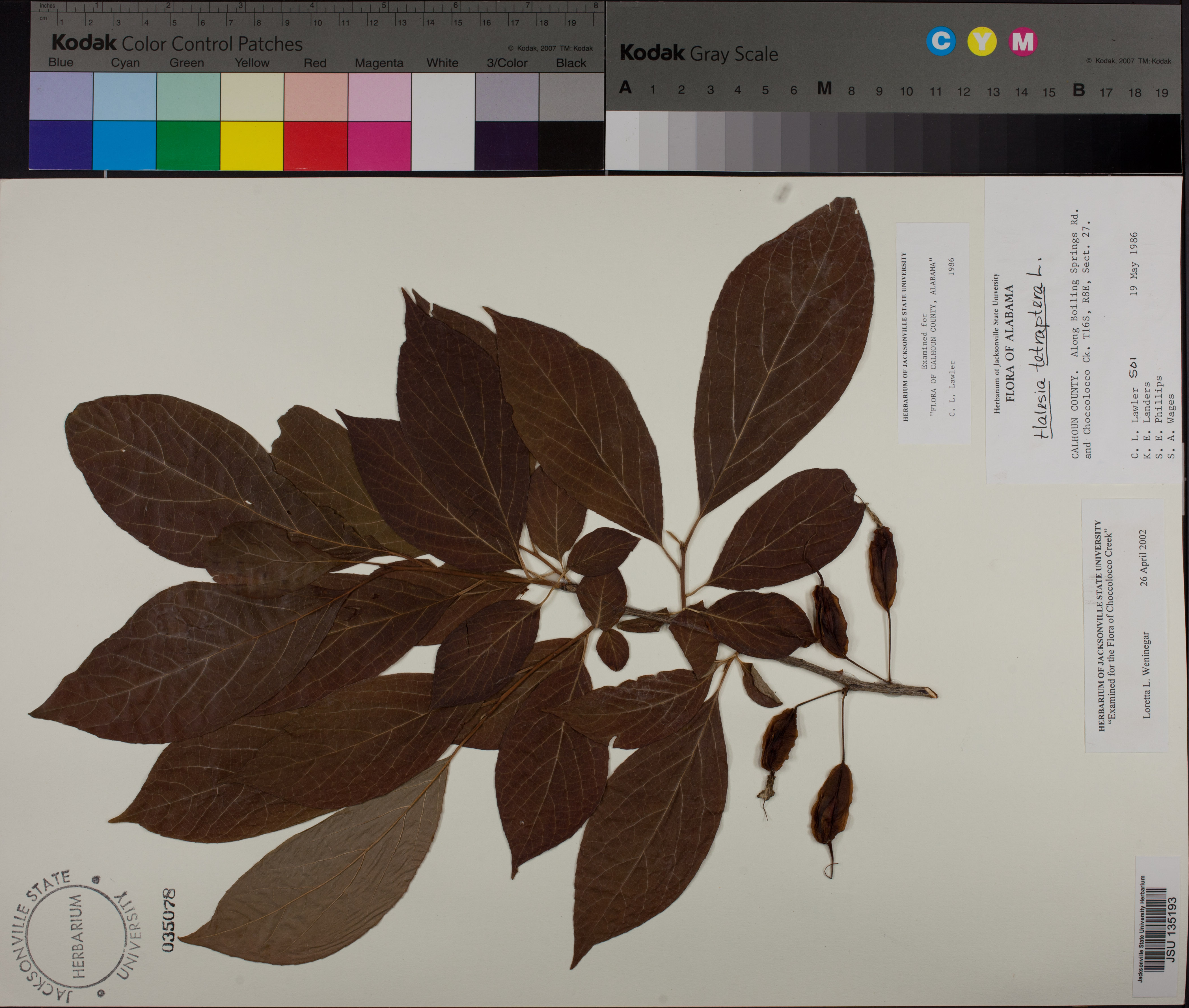Select the bright yellow color patch
This screenshot has width=1189, height=1008.
pyautogui.click(x=252, y=146)
